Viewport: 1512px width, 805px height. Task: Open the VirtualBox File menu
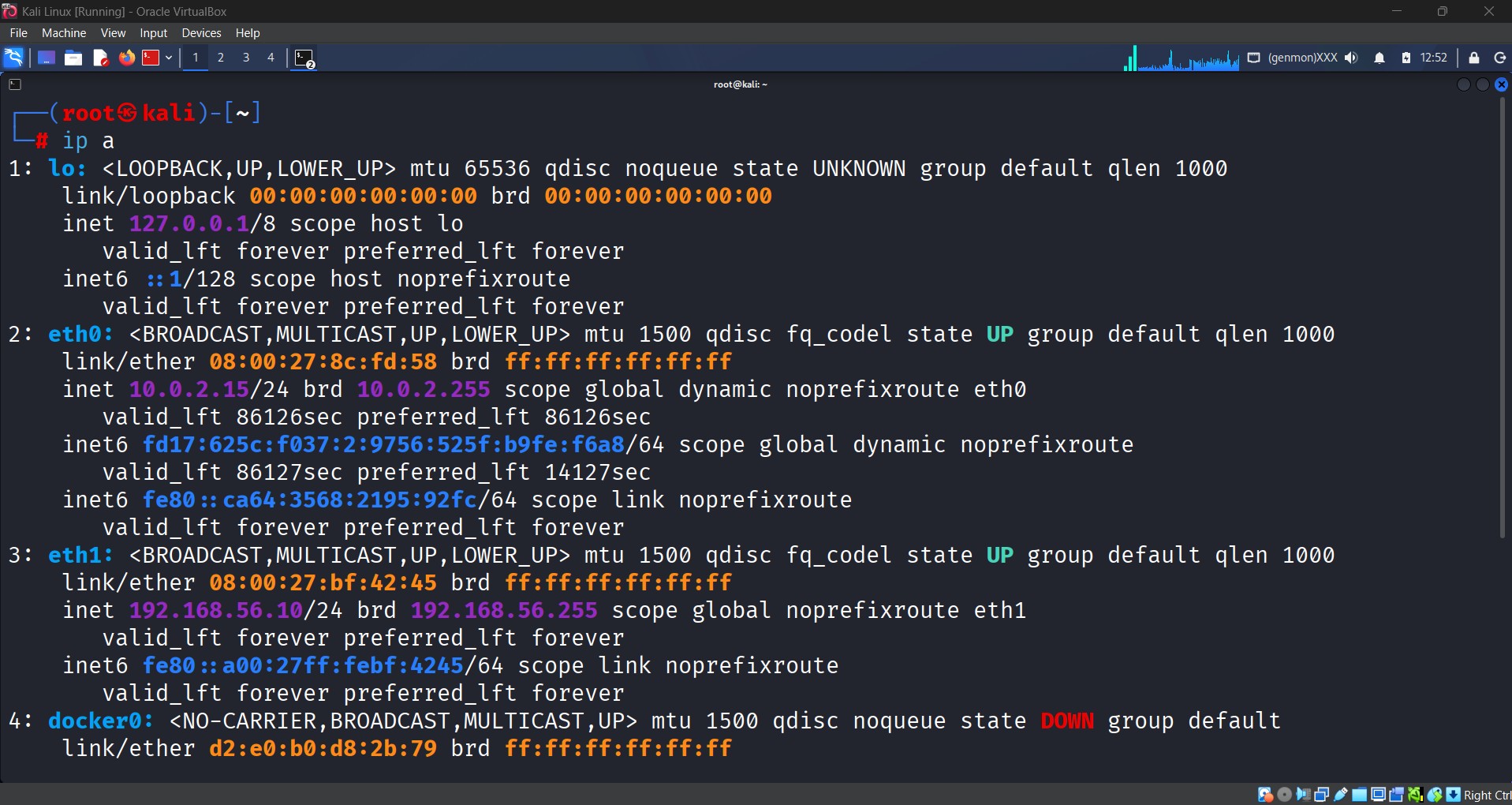point(19,33)
